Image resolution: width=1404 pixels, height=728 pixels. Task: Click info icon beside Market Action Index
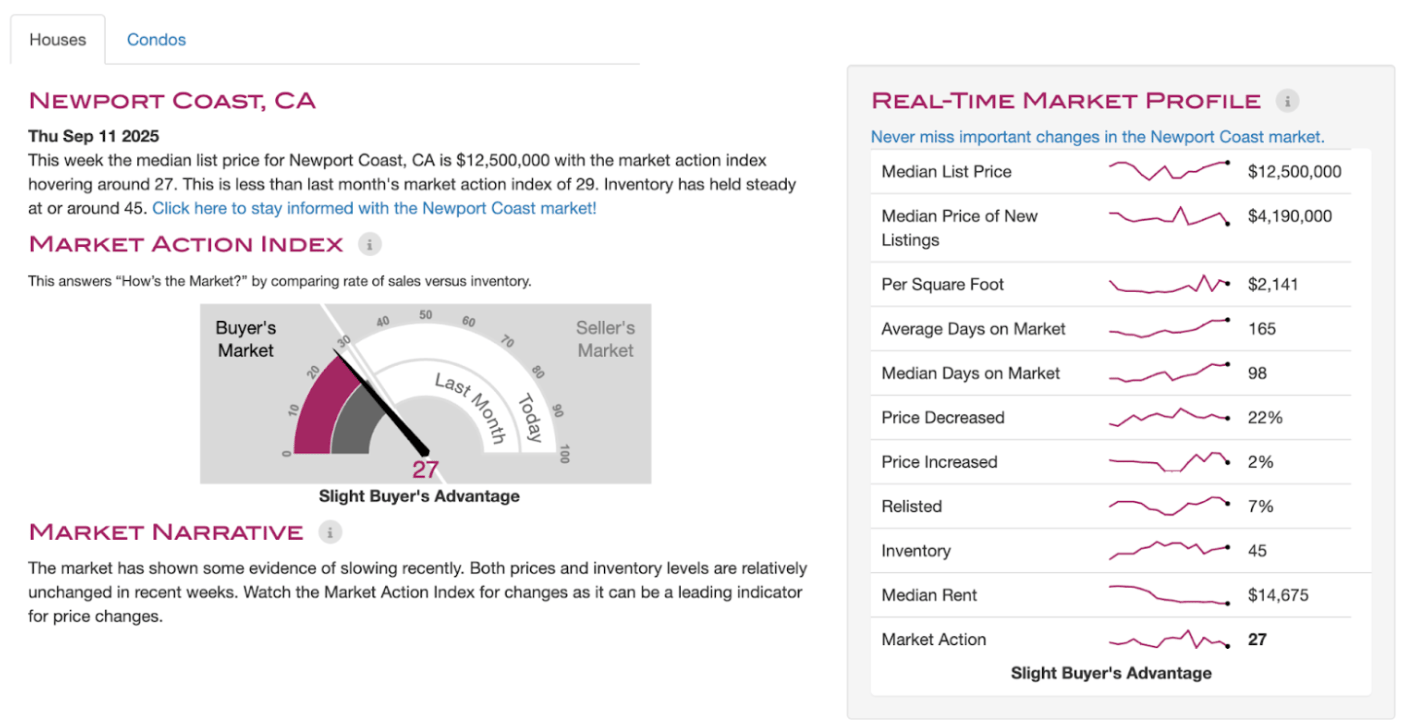click(x=369, y=244)
